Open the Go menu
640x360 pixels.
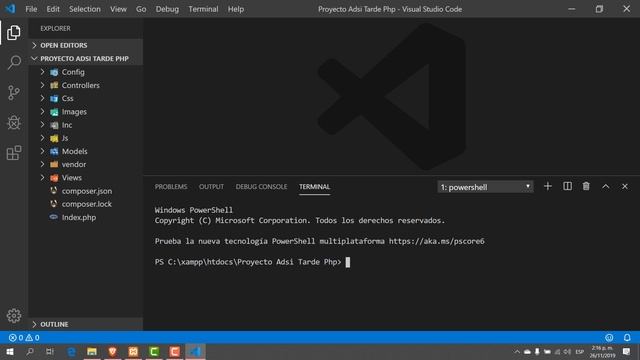coord(141,9)
